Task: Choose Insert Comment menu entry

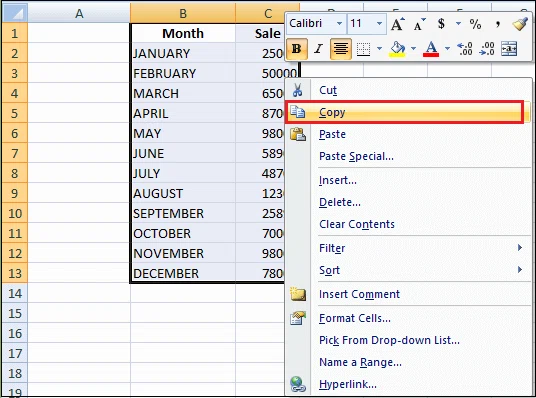Action: coord(408,294)
